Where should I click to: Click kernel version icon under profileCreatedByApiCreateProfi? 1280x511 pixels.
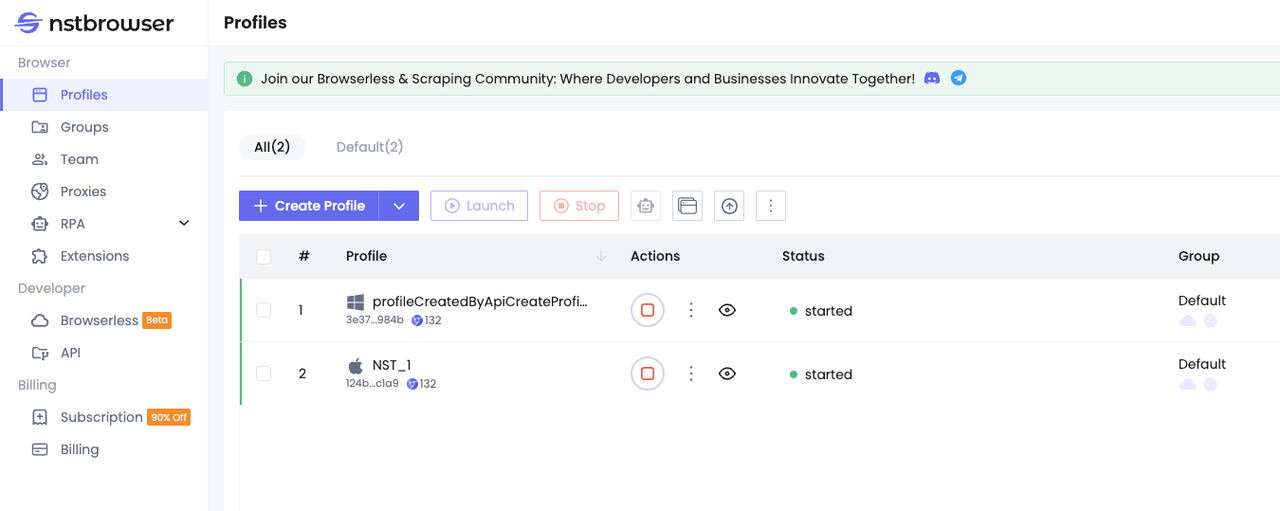point(417,321)
